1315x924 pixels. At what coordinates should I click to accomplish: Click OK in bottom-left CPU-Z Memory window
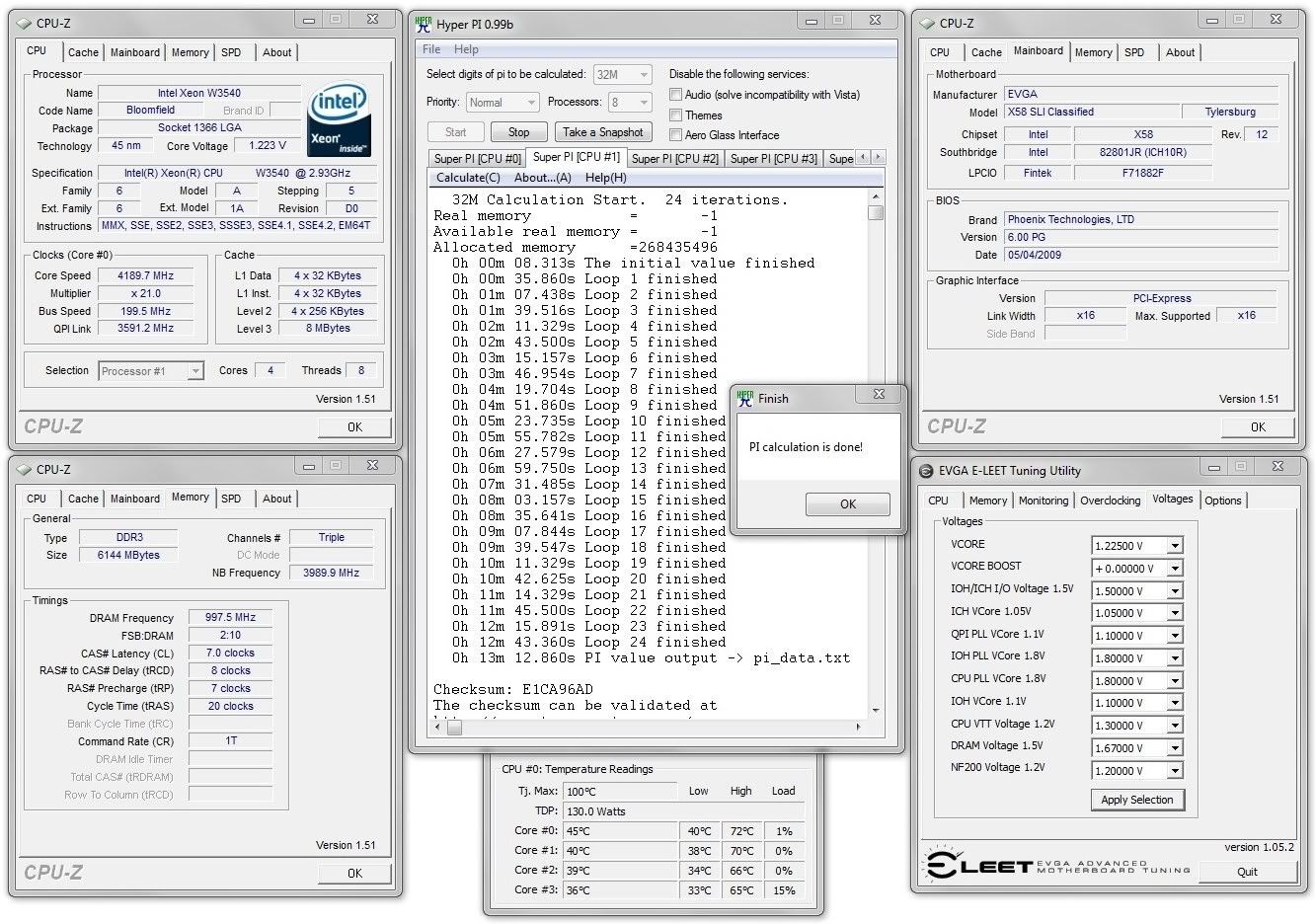click(x=354, y=874)
